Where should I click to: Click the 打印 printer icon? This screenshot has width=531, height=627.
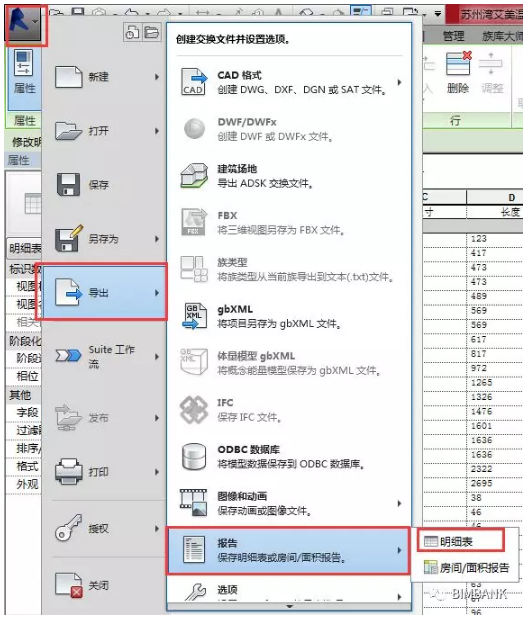click(x=69, y=472)
